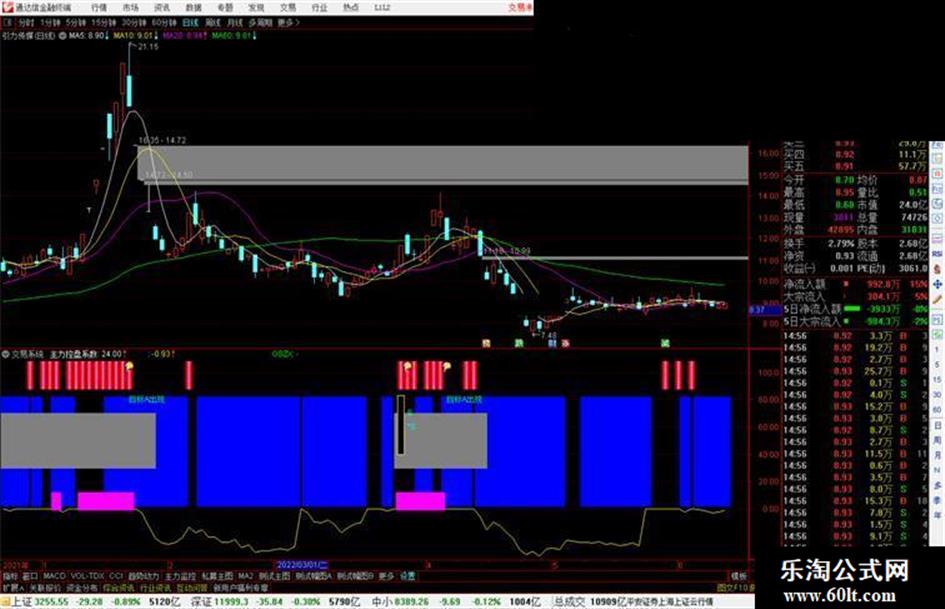Switch chart to 15分钟 period
Image resolution: width=945 pixels, height=609 pixels.
(104, 23)
